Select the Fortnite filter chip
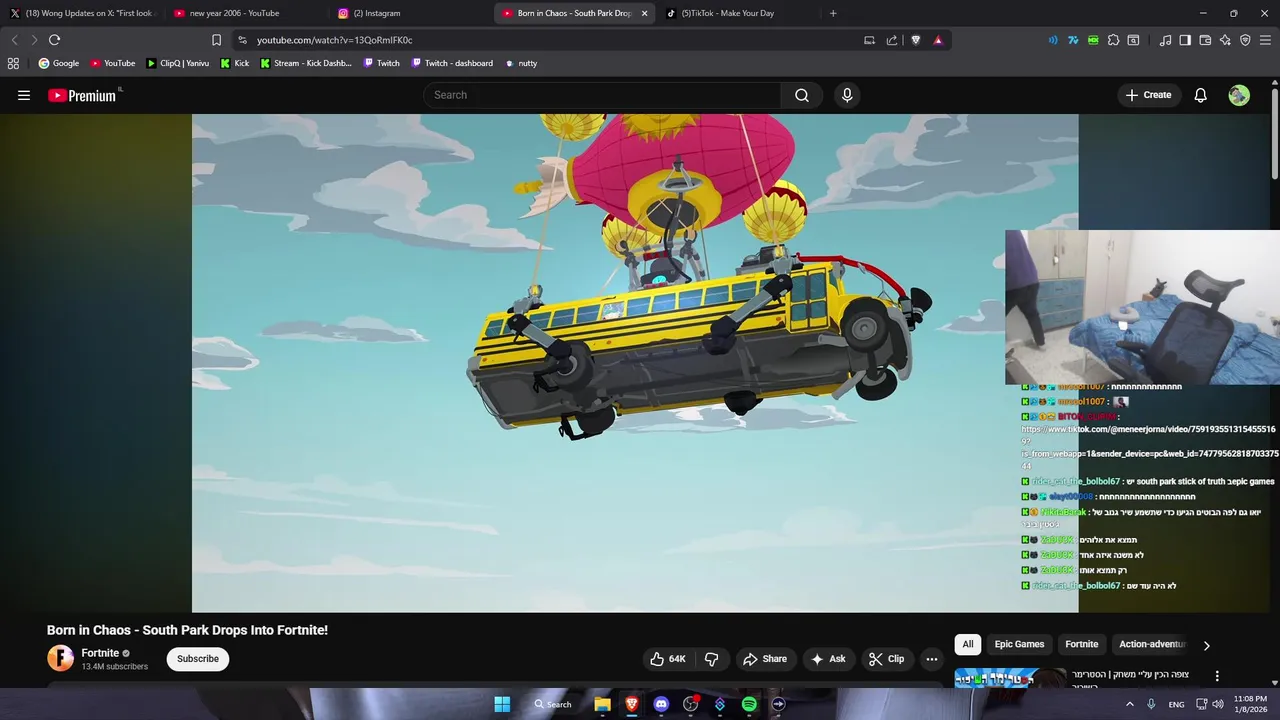1280x720 pixels. 1081,644
